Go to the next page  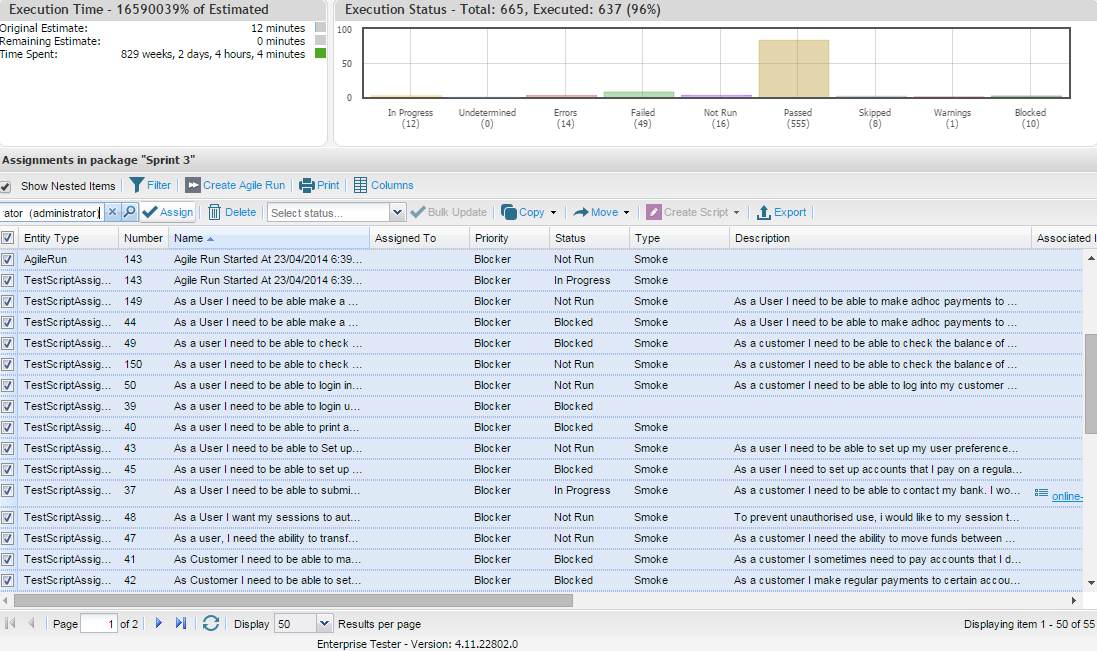[158, 623]
